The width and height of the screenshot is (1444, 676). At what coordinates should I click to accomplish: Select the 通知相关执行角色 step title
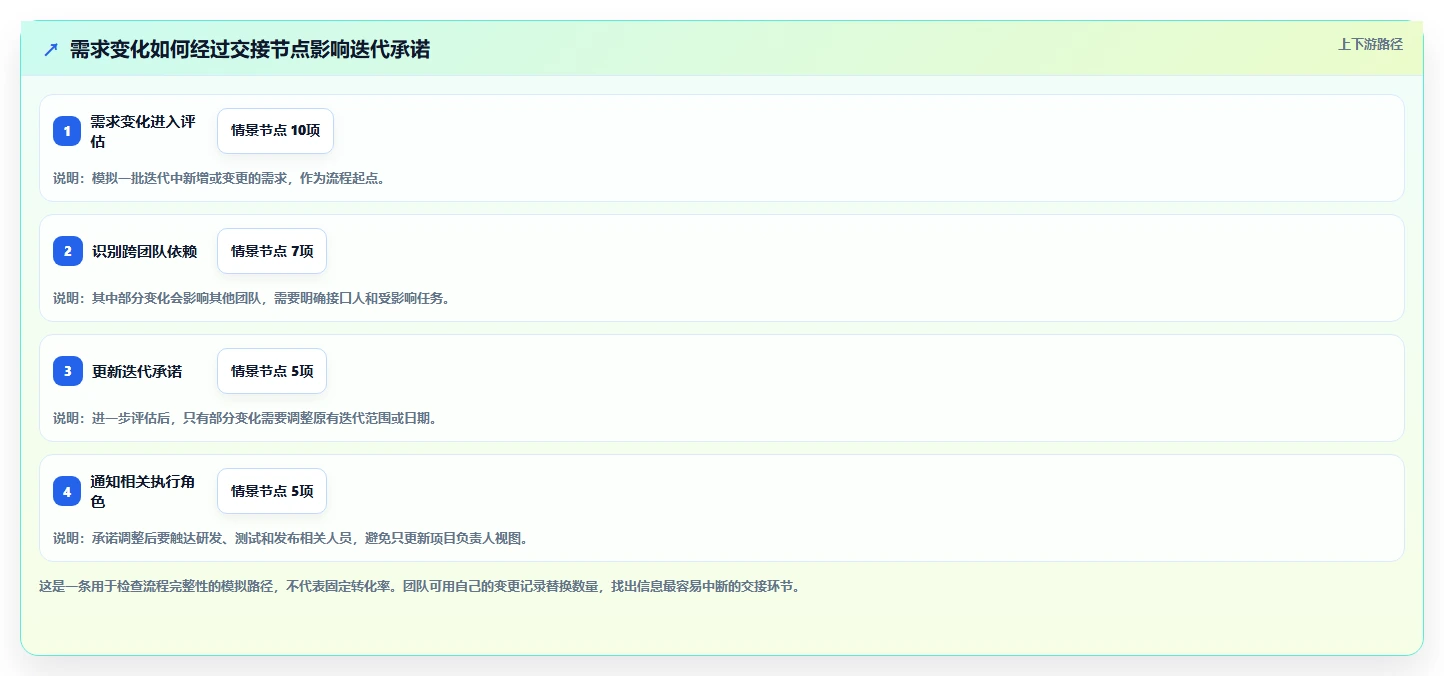pos(143,491)
